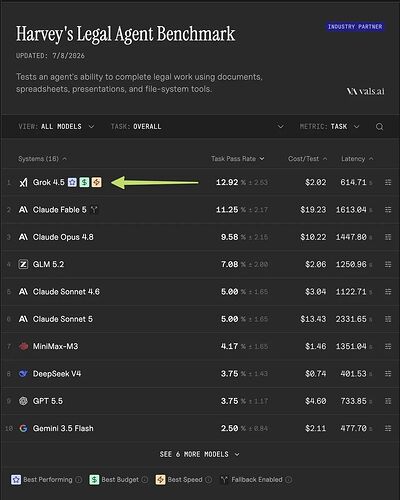Select the Grok 4.5 model name
Screen dimensions: 400x500
coord(49,182)
